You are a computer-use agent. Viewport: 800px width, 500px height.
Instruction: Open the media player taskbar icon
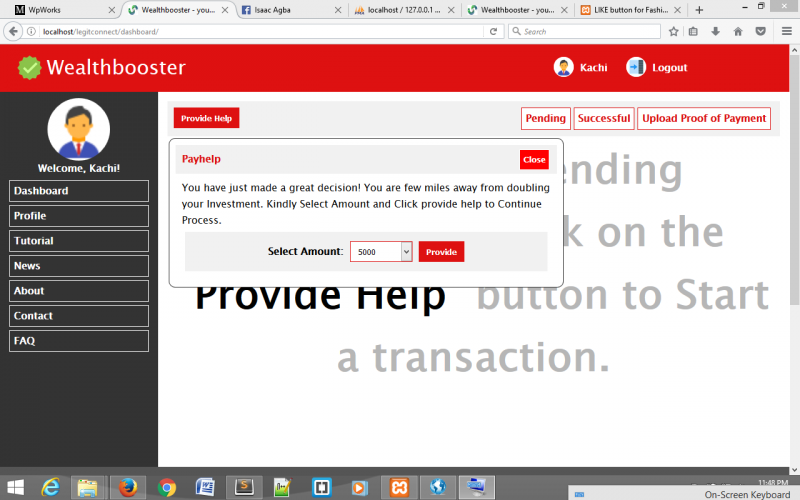[x=359, y=488]
